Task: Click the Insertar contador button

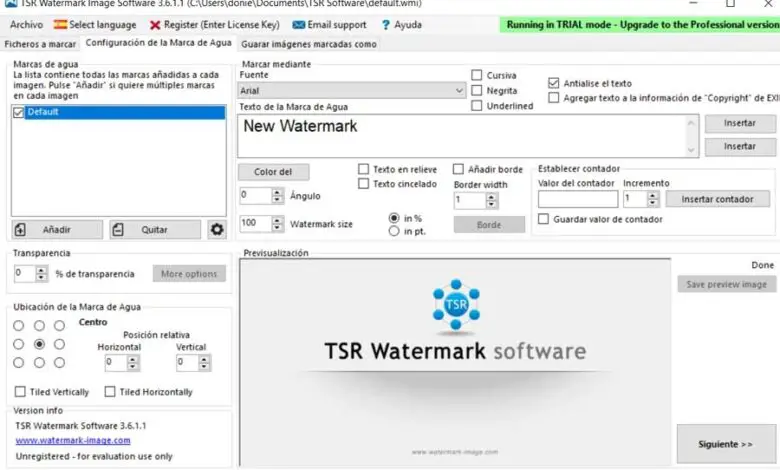Action: click(x=717, y=199)
